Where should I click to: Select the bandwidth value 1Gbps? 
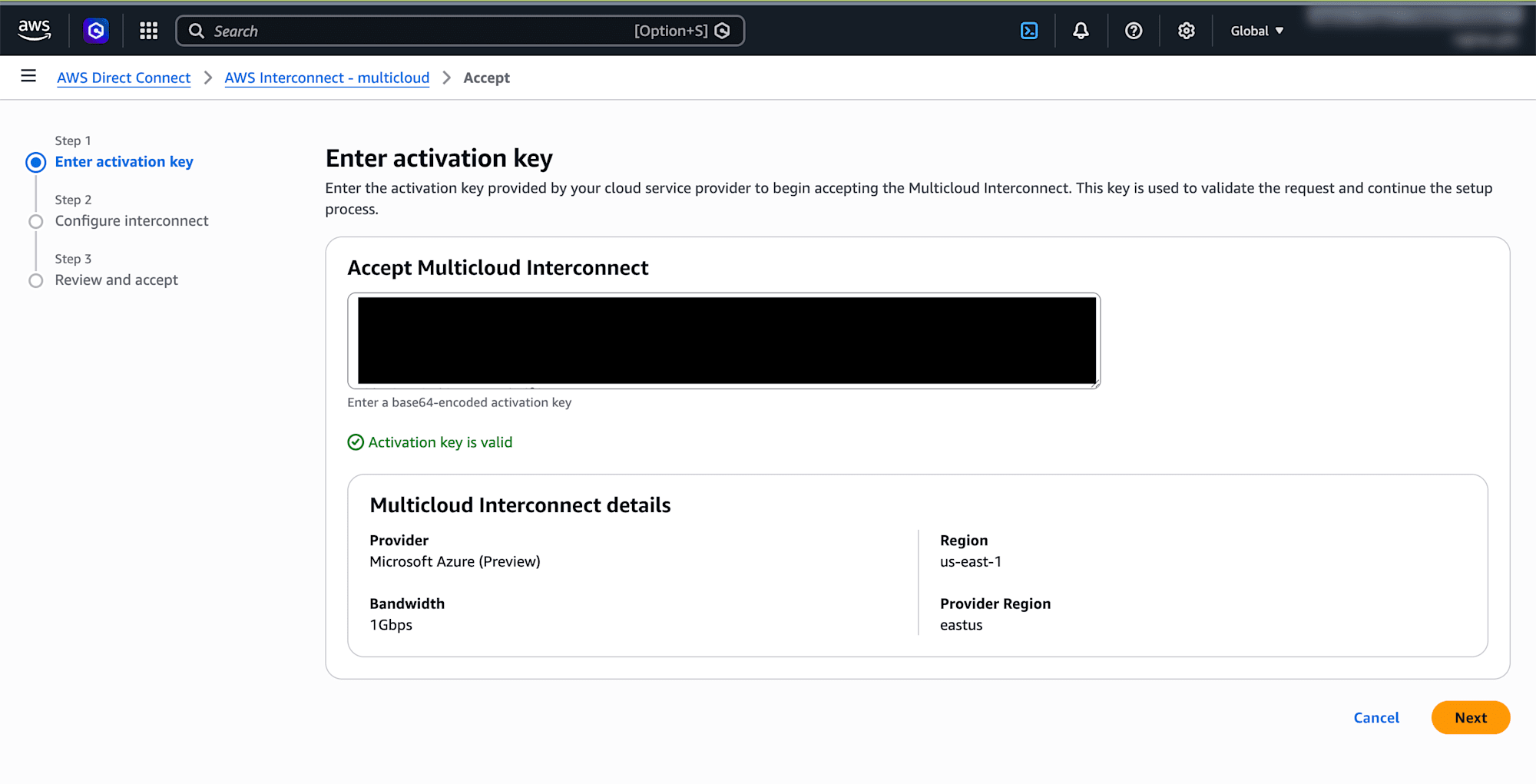tap(391, 625)
